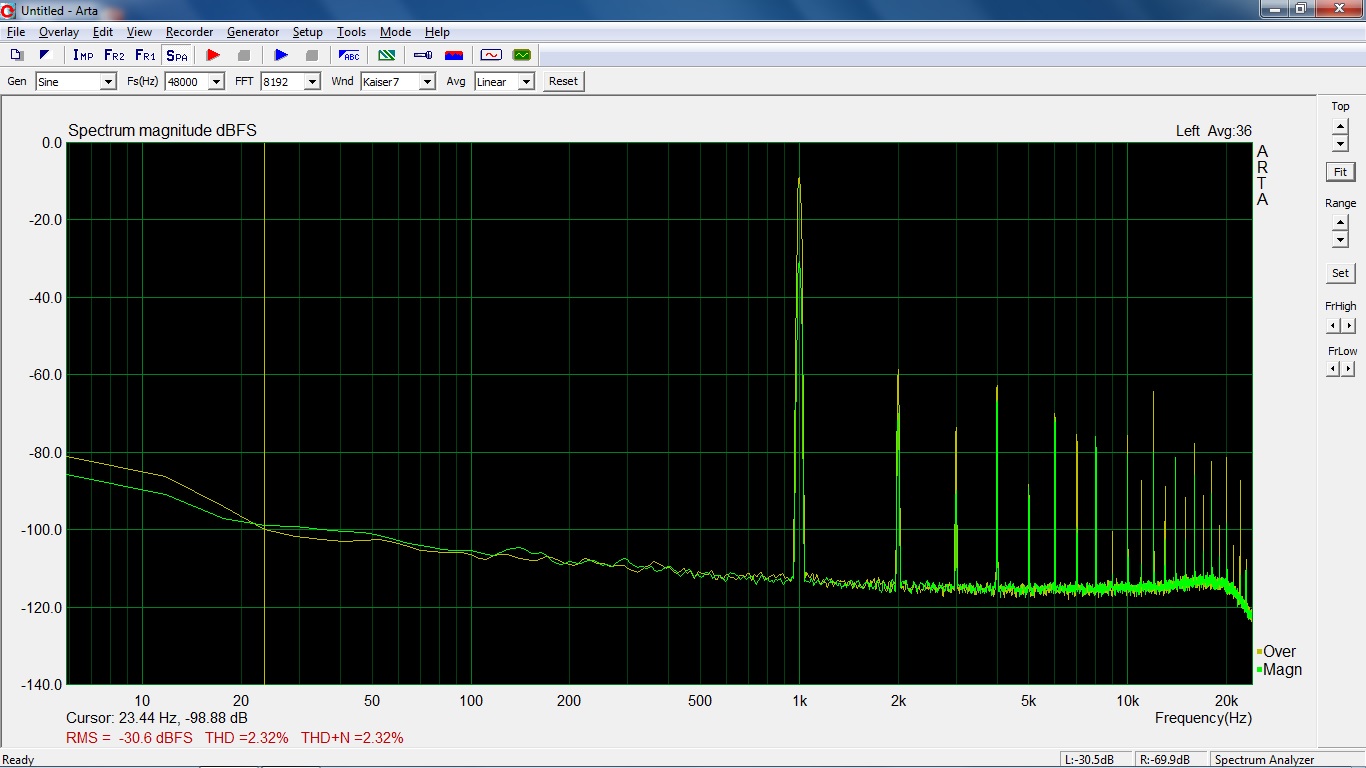Select the FR1 single-channel frequency response mode
The width and height of the screenshot is (1366, 768).
145,55
